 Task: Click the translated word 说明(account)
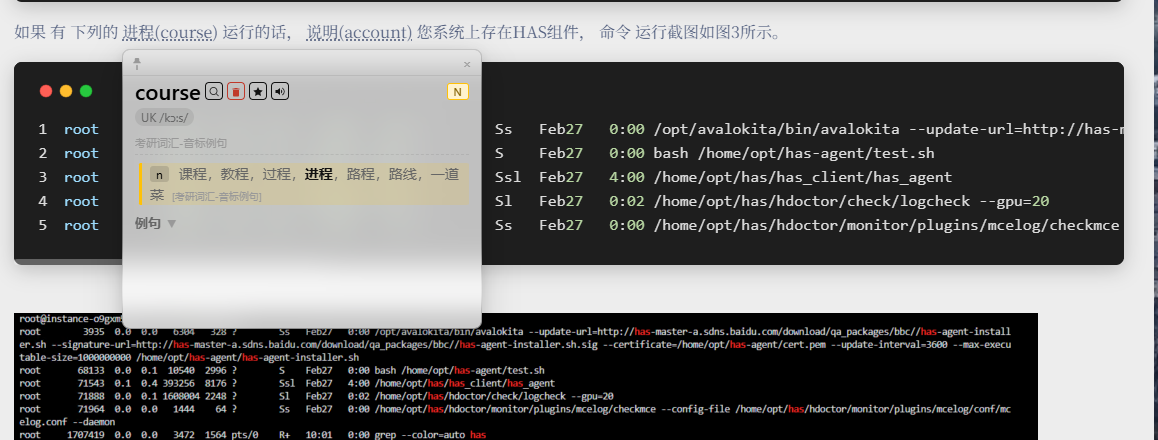[x=359, y=32]
